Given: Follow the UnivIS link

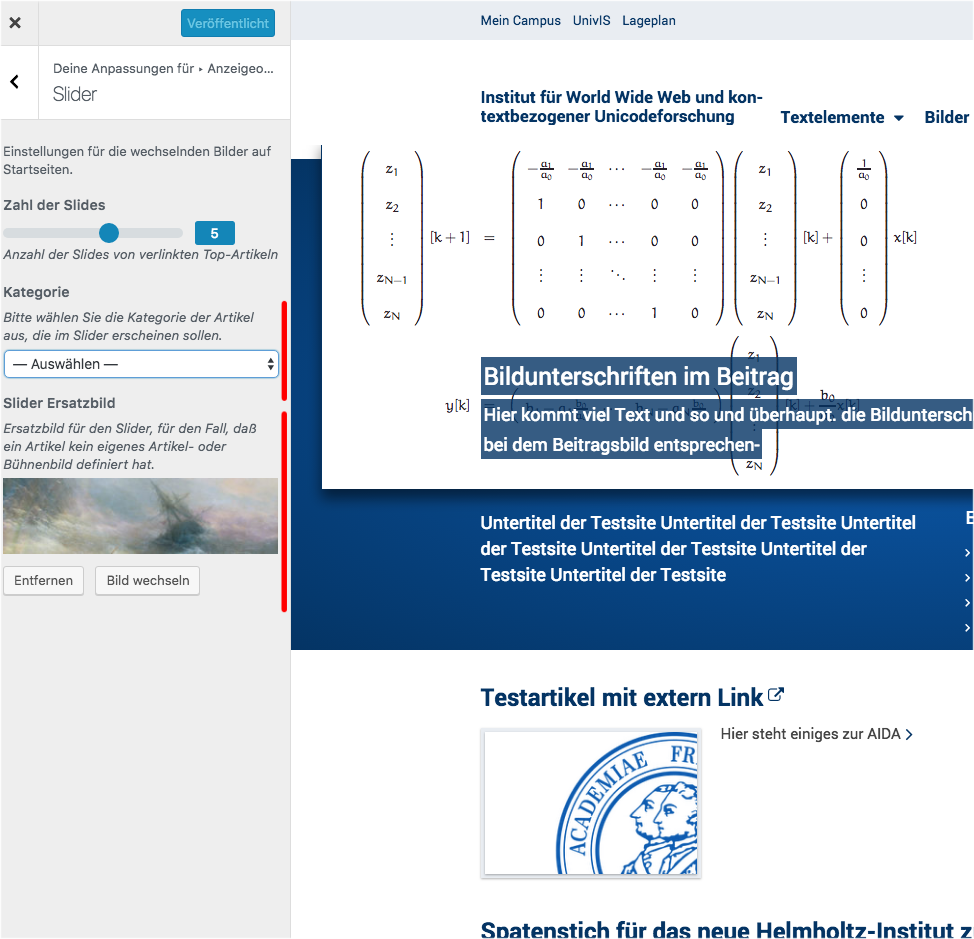Looking at the screenshot, I should (591, 20).
